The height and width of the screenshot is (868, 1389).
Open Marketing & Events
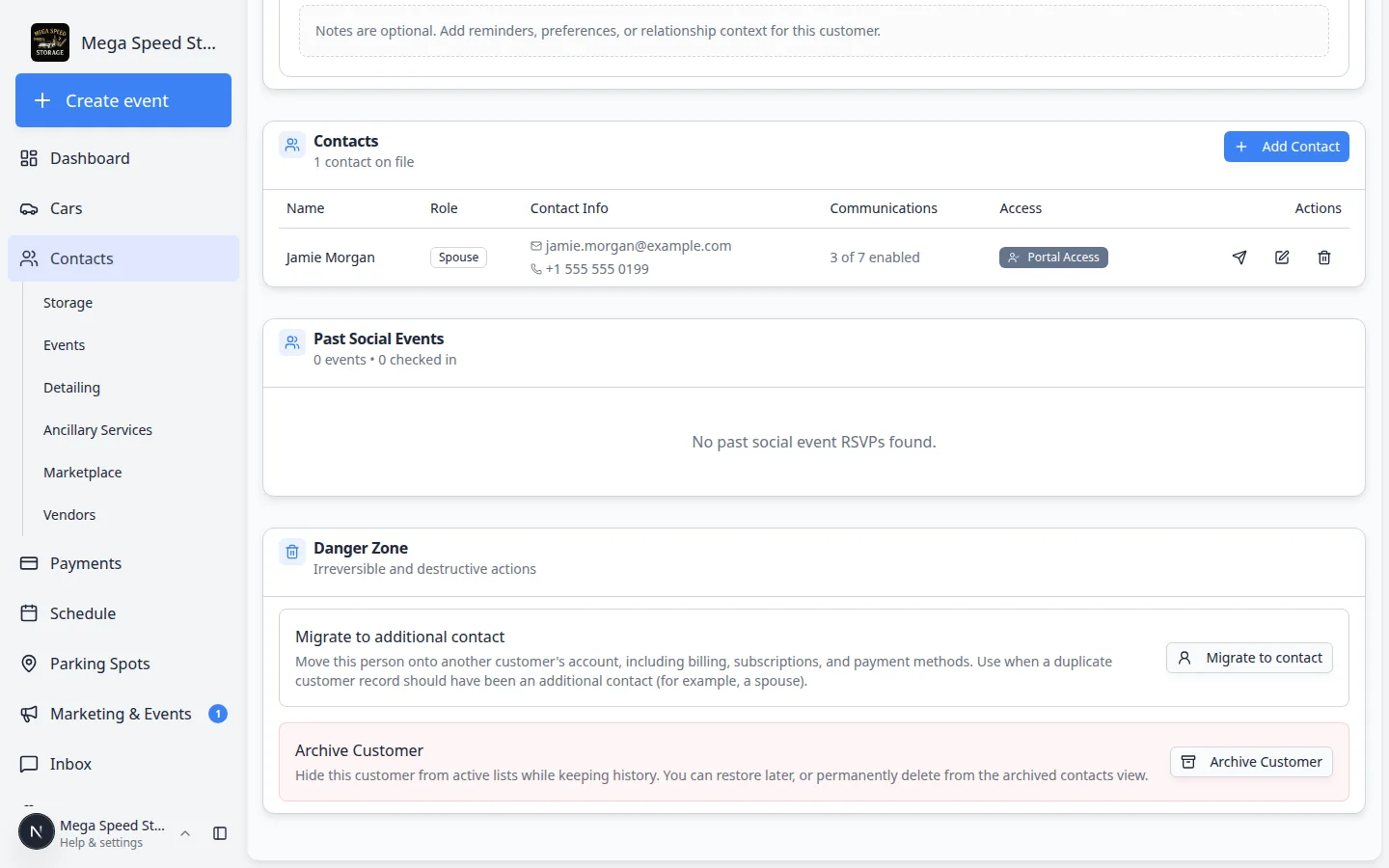pyautogui.click(x=123, y=714)
